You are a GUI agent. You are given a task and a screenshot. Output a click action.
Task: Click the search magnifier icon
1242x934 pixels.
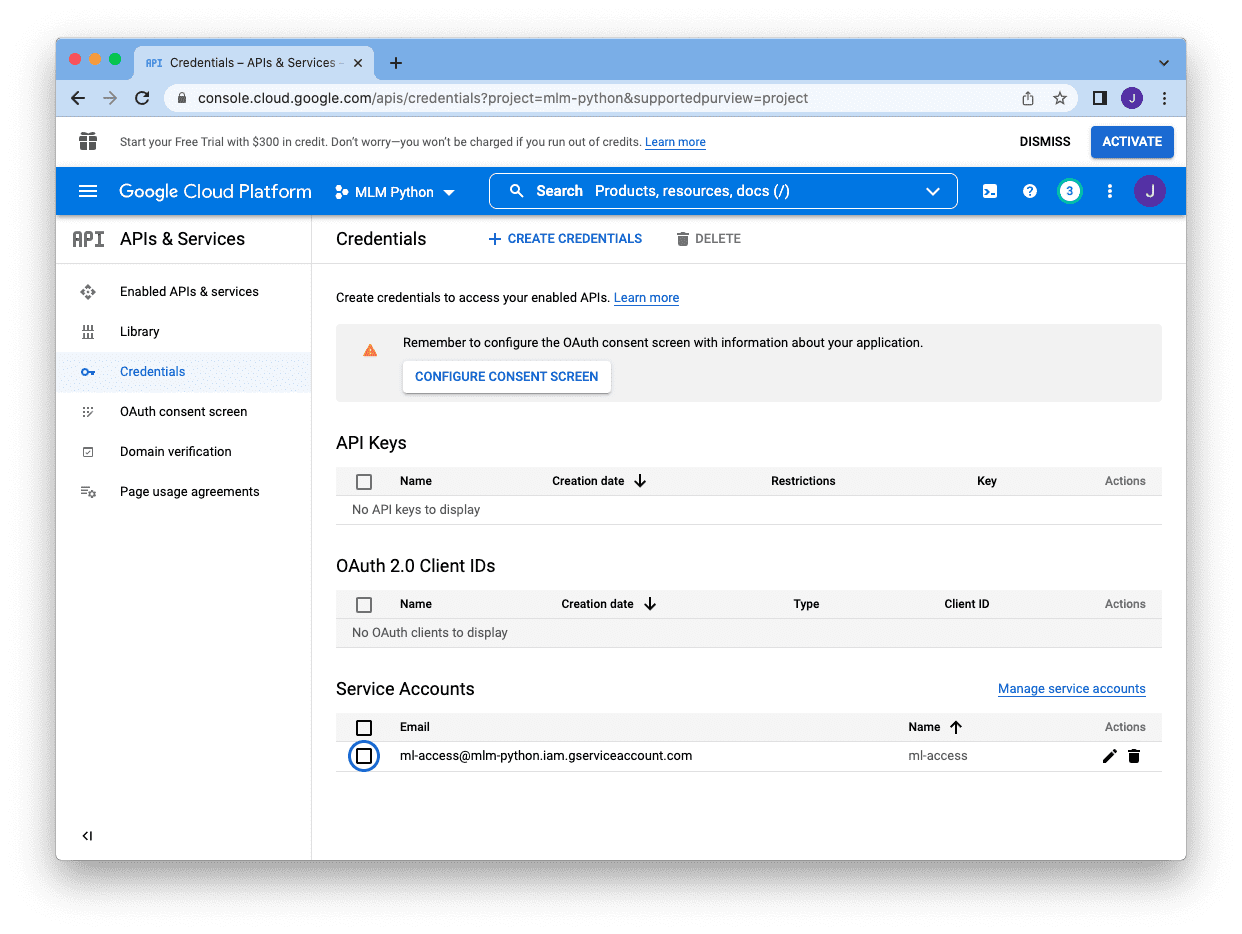click(x=517, y=191)
